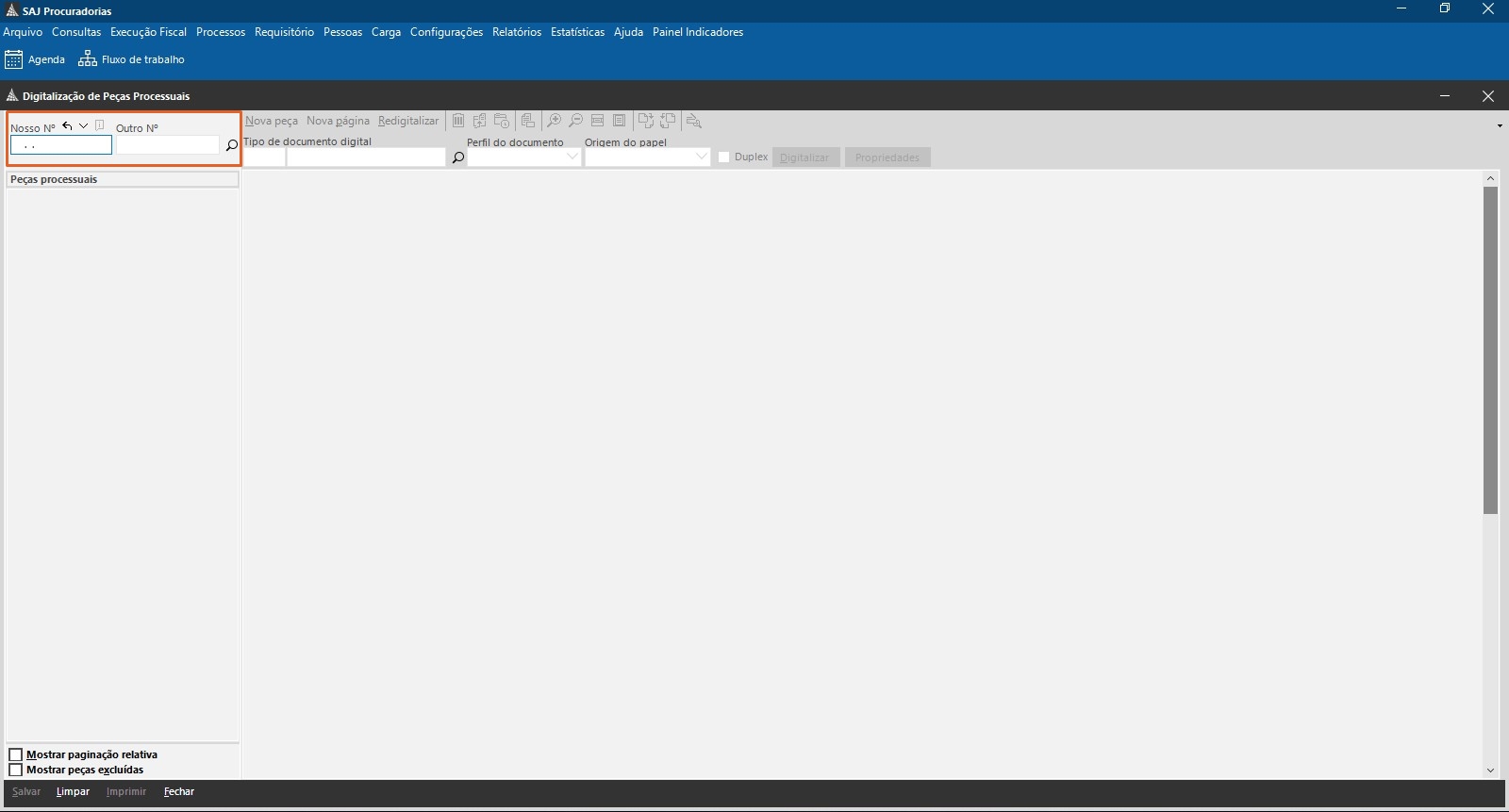Click the scrollbar up arrow
1509x812 pixels.
[1490, 178]
